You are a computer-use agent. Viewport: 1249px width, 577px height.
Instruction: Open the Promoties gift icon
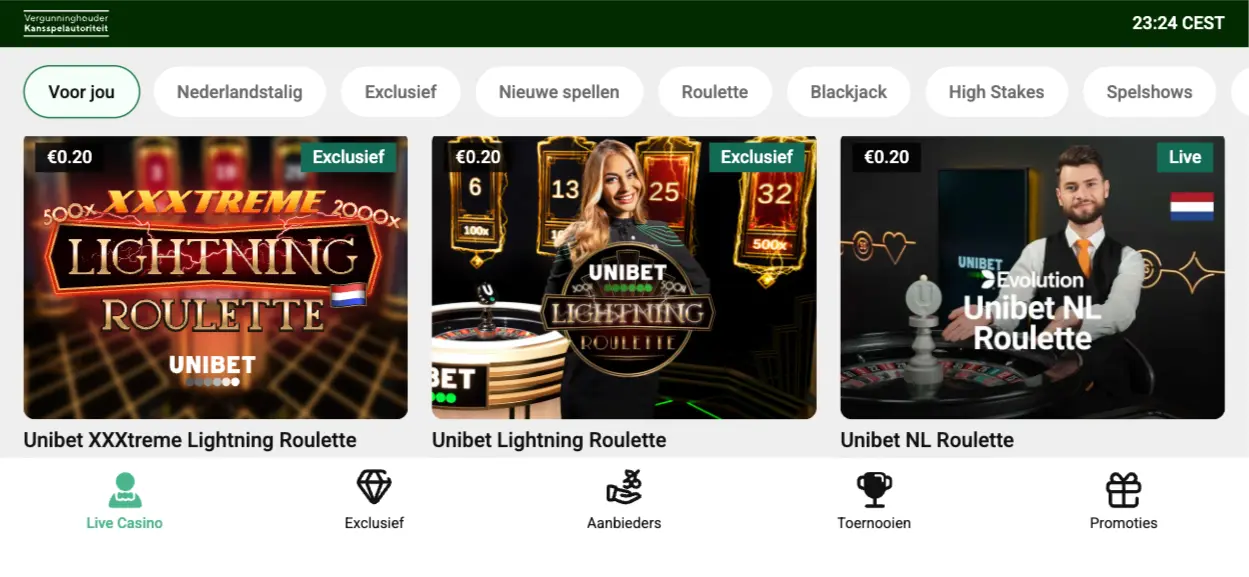[1124, 489]
